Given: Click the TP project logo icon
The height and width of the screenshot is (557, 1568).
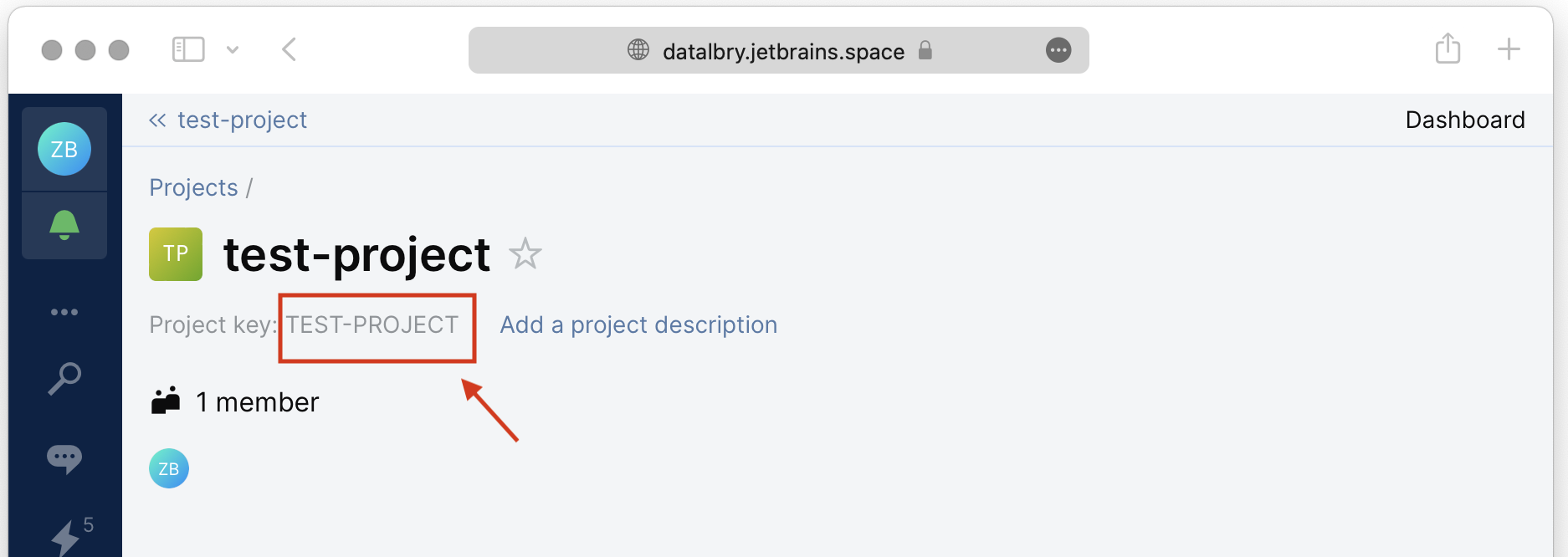Looking at the screenshot, I should (176, 254).
